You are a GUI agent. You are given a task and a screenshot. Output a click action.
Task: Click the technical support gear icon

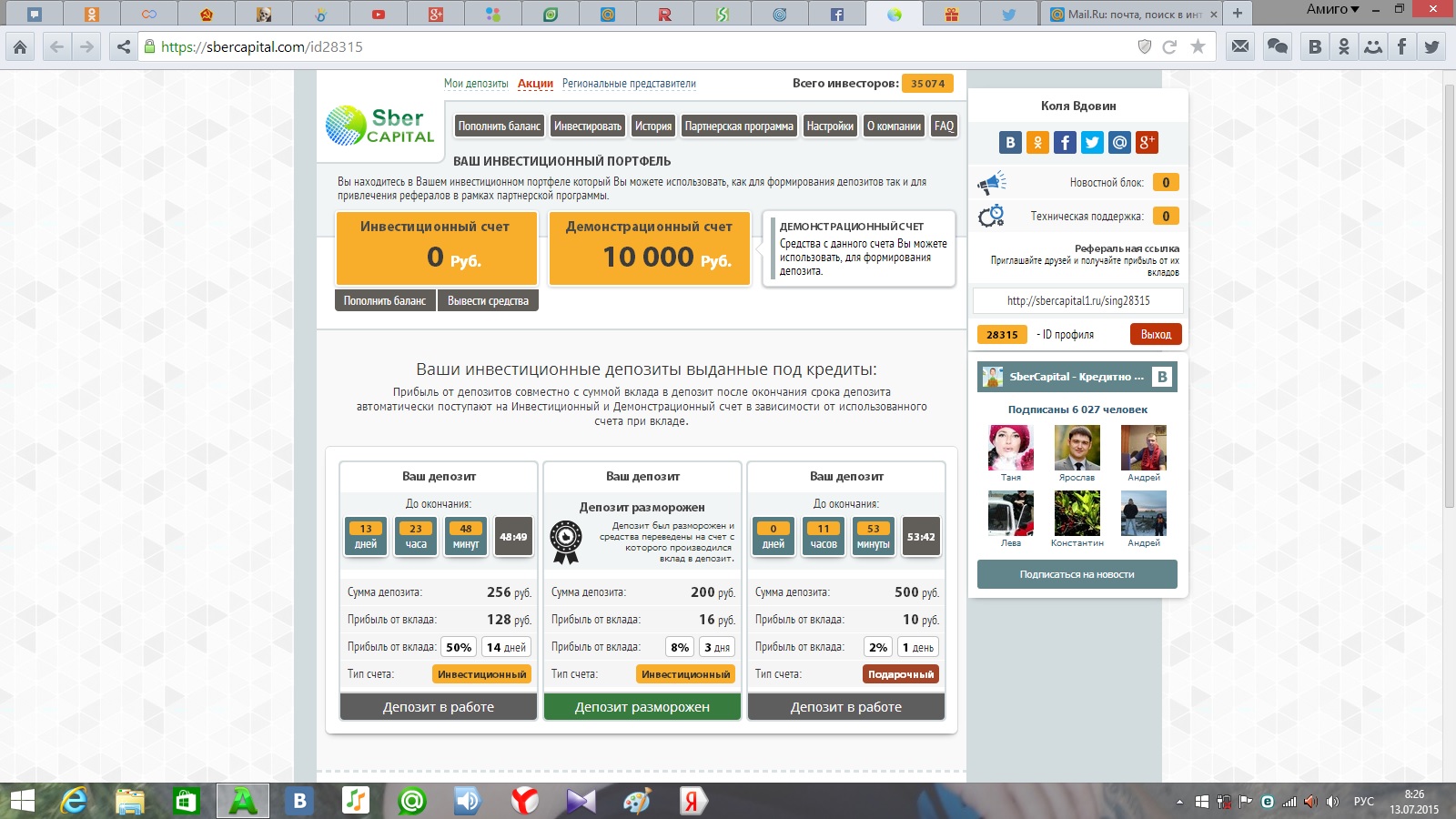coord(991,216)
